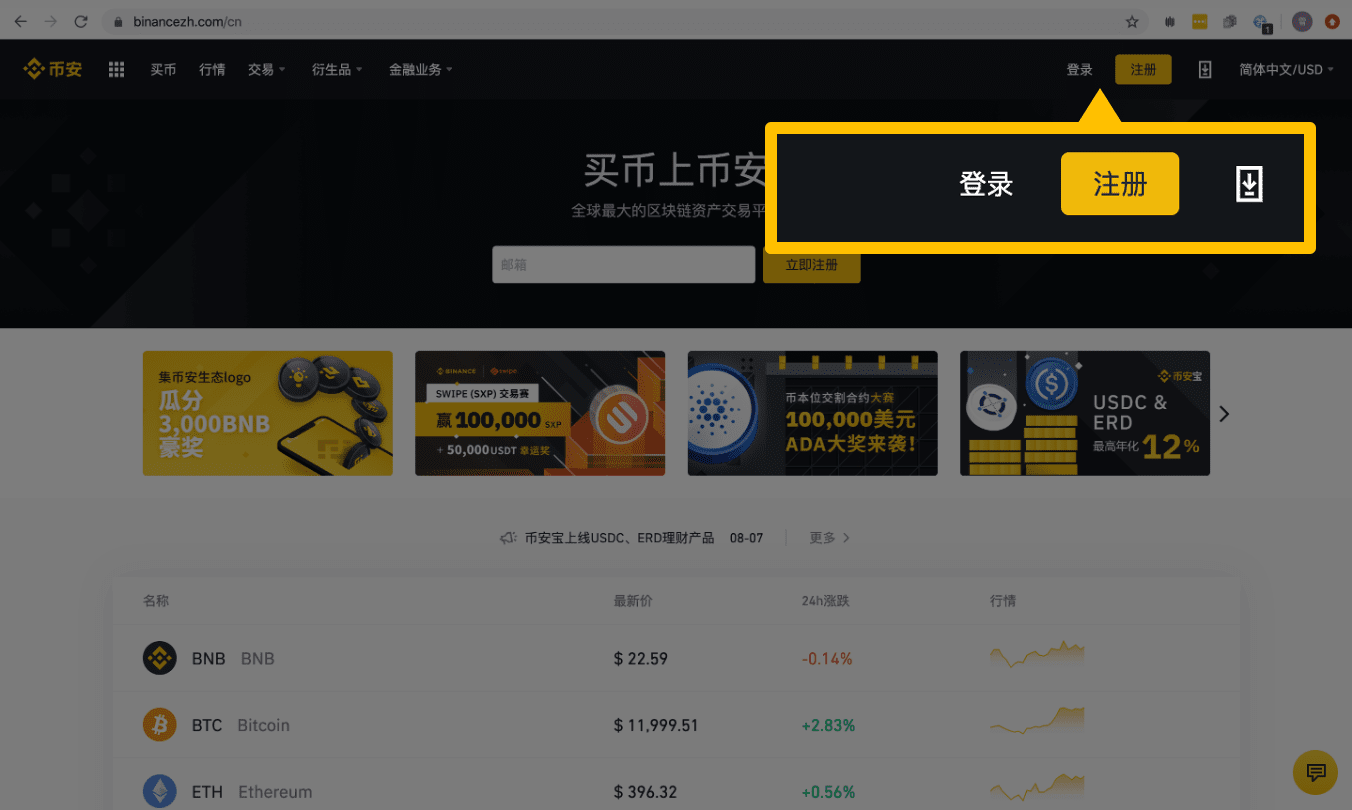1352x810 pixels.
Task: Click the BNB coin icon
Action: pos(160,658)
